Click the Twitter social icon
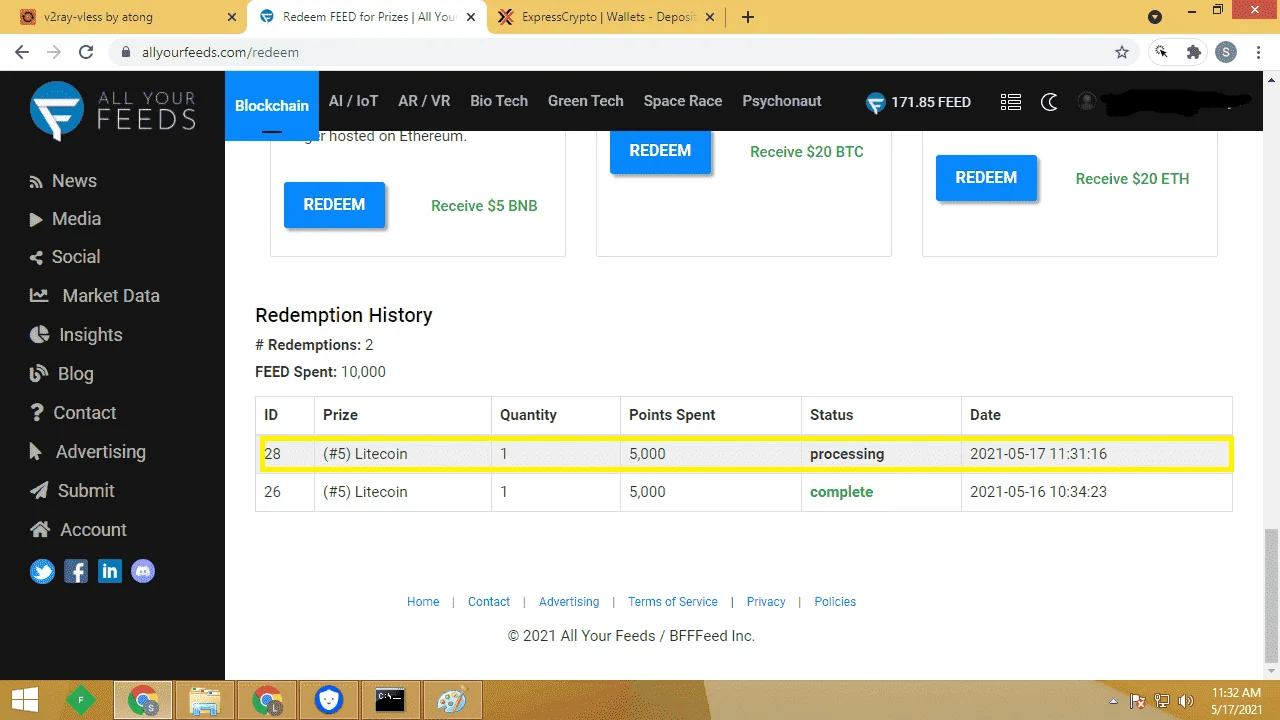Viewport: 1280px width, 720px height. (42, 572)
